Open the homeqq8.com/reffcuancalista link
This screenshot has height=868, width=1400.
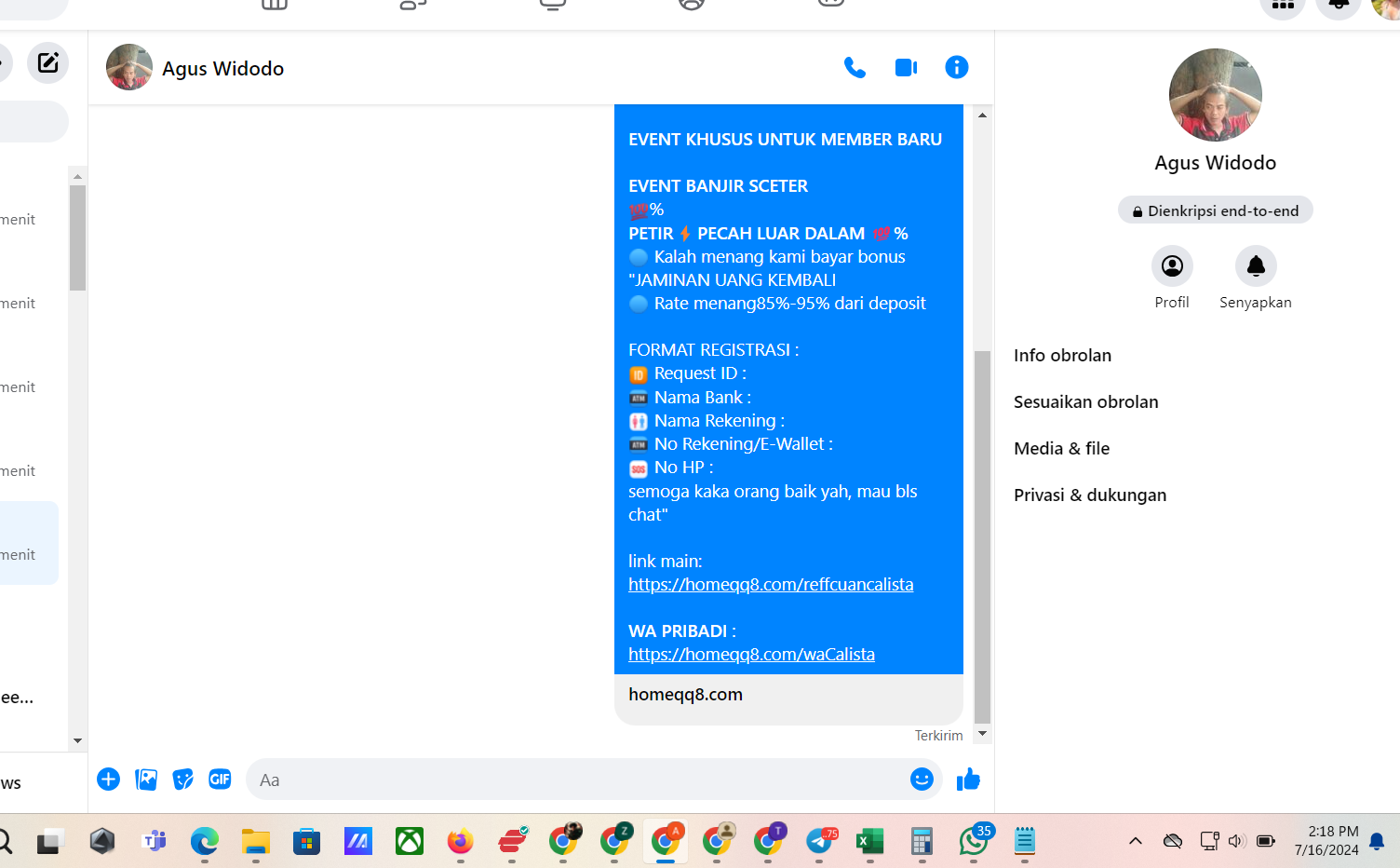[771, 585]
